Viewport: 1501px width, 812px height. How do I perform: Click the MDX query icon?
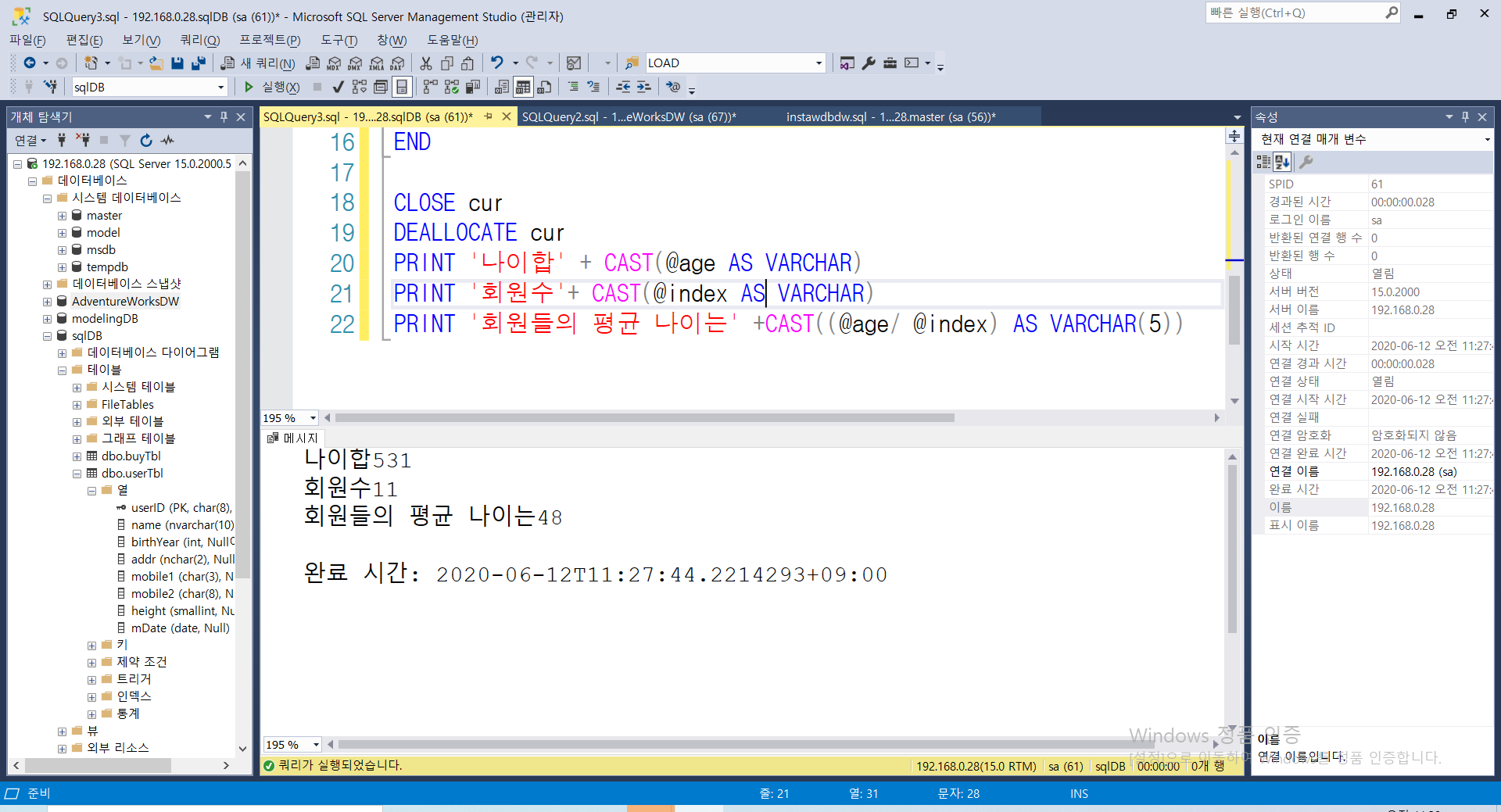(x=335, y=63)
